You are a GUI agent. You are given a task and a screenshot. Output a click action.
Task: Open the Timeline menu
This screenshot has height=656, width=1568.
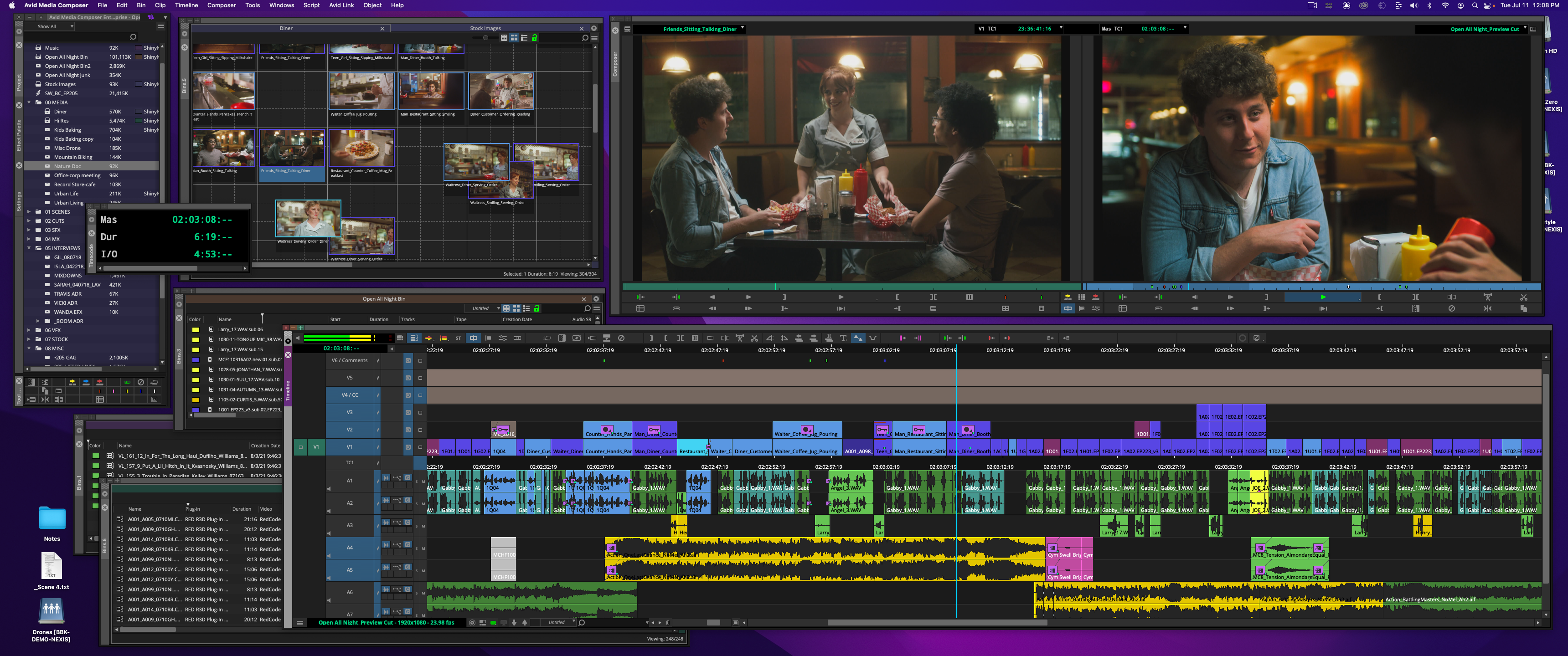[x=186, y=5]
